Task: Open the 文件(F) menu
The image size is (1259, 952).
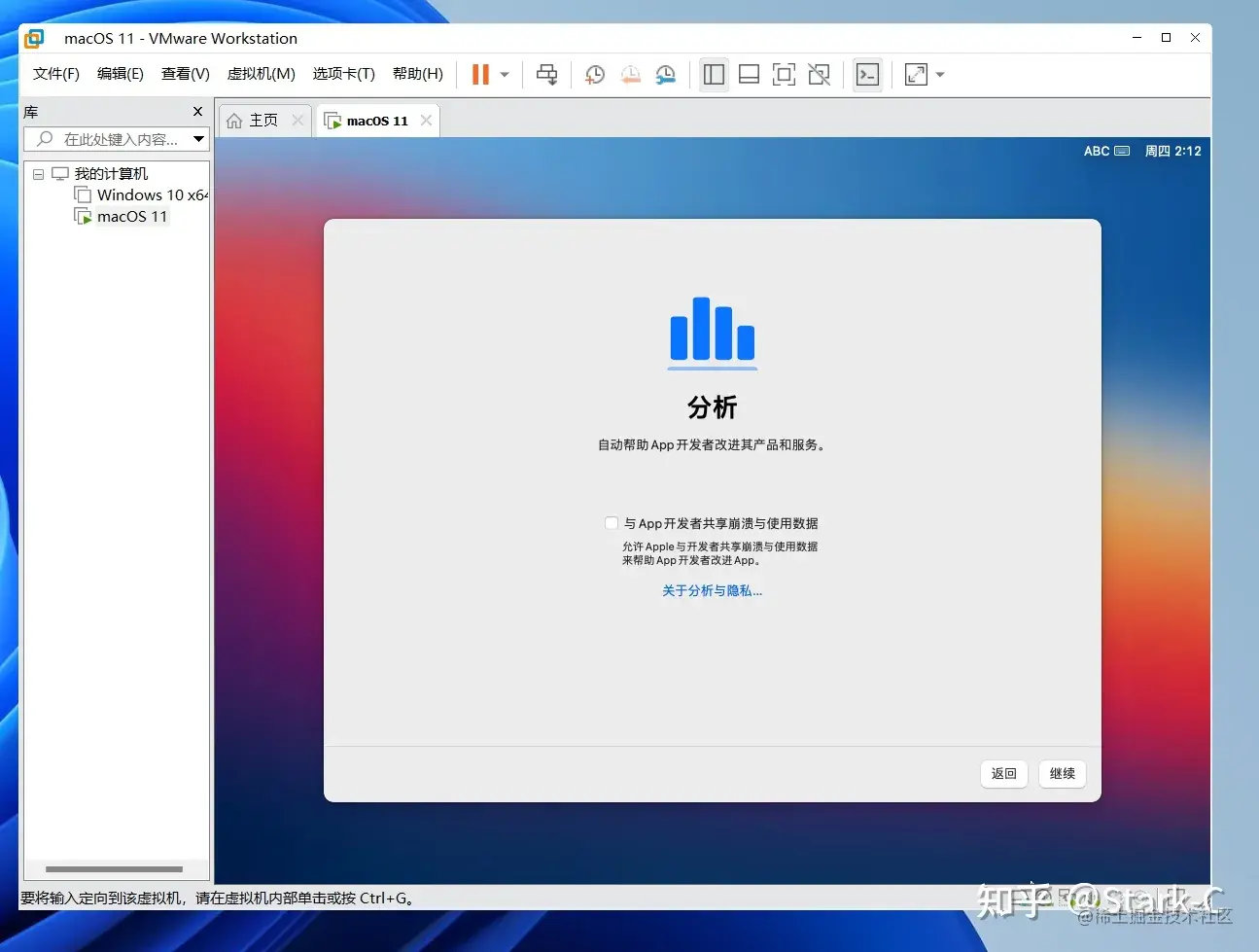Action: (56, 74)
